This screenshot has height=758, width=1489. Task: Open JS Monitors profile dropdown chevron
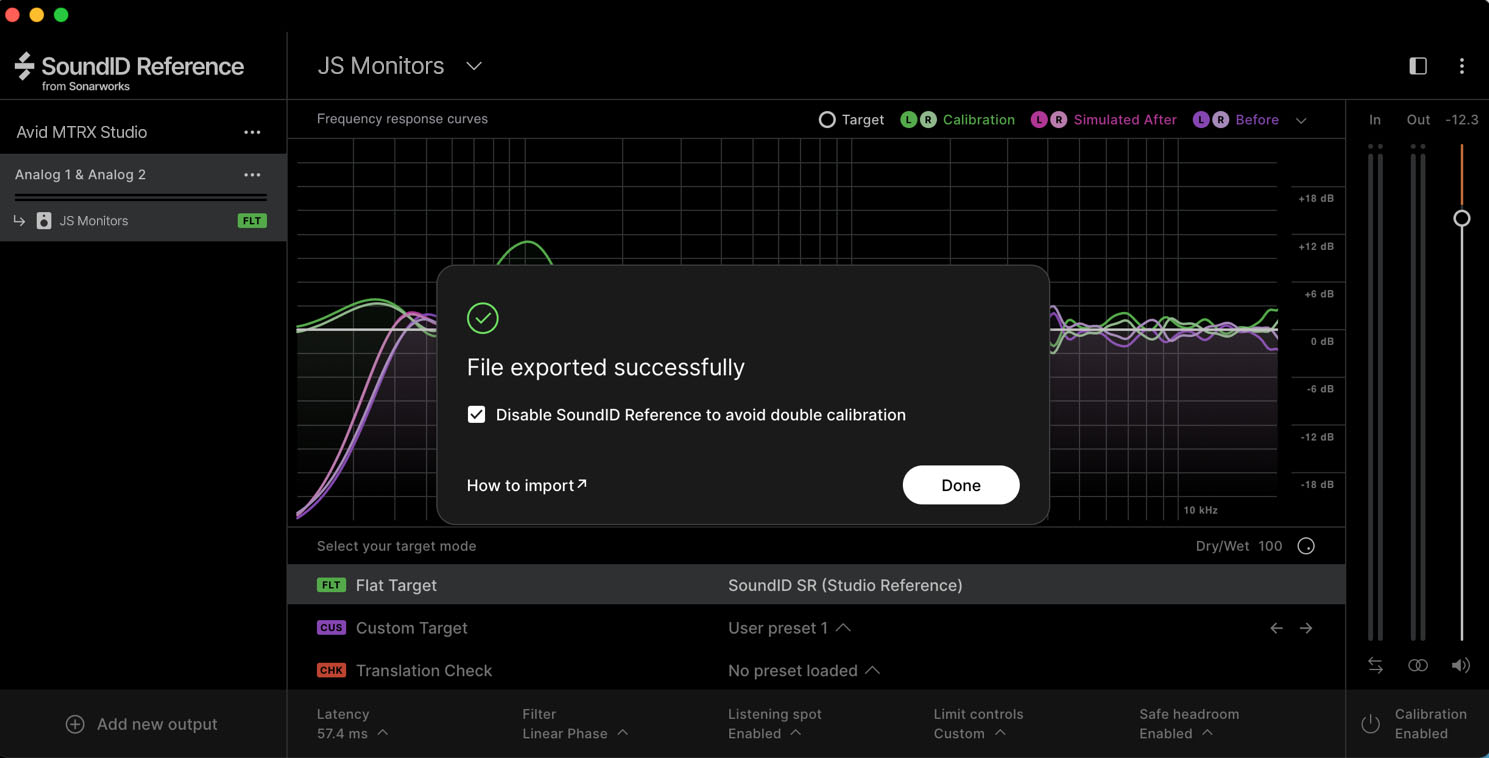tap(474, 67)
